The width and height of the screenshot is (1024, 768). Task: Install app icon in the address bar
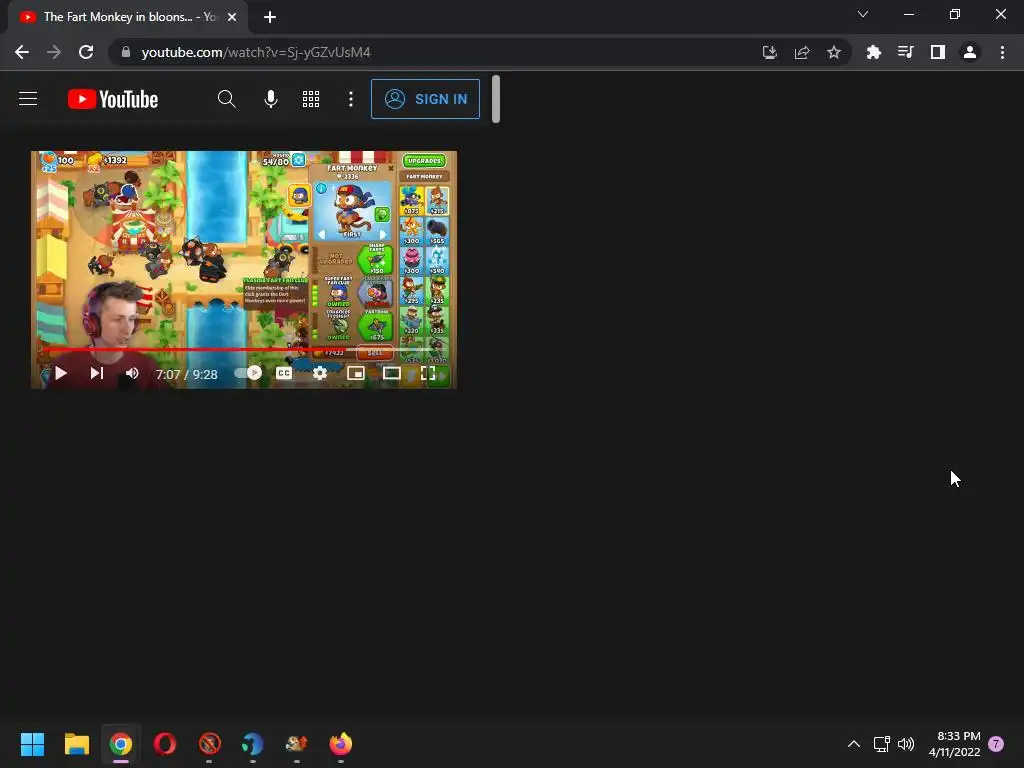pos(770,52)
